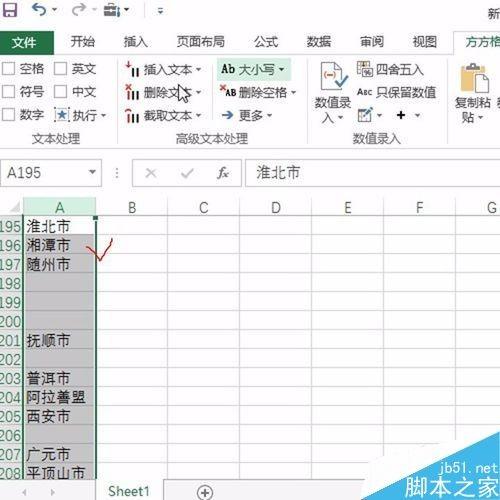
Task: Click the 只保留数值 tool
Action: [x=396, y=92]
